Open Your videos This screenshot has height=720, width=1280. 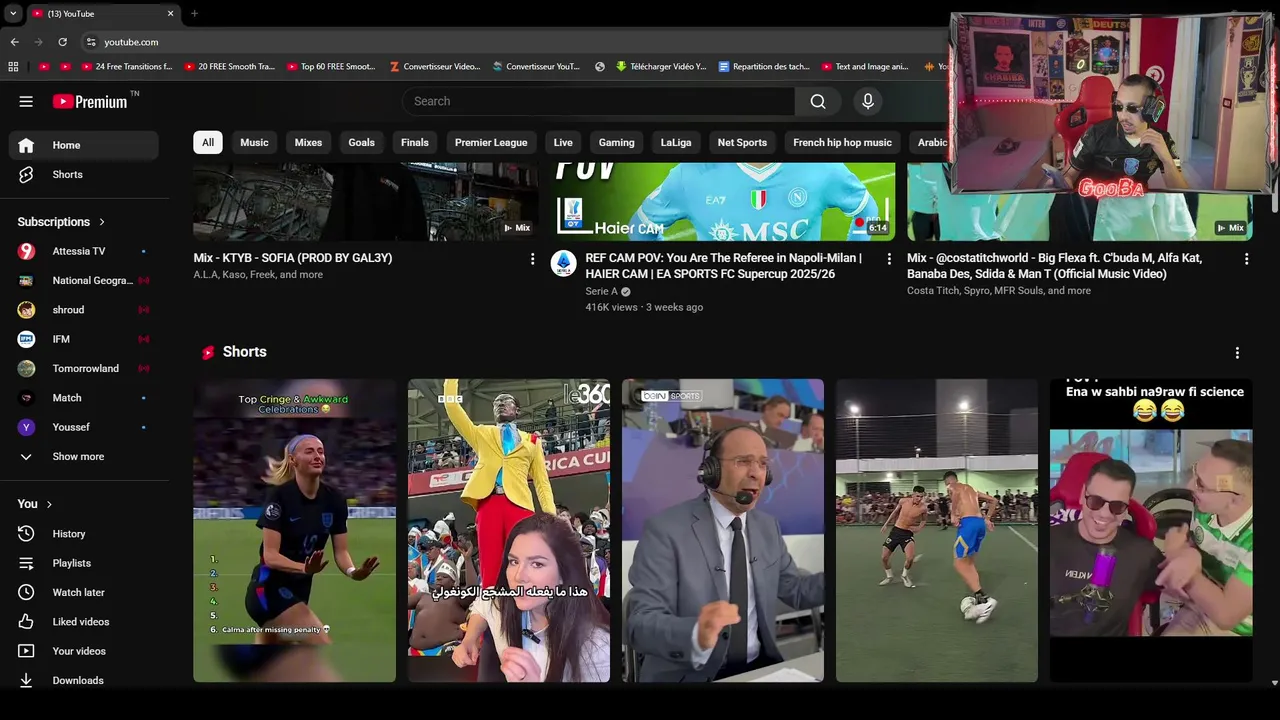pyautogui.click(x=83, y=651)
